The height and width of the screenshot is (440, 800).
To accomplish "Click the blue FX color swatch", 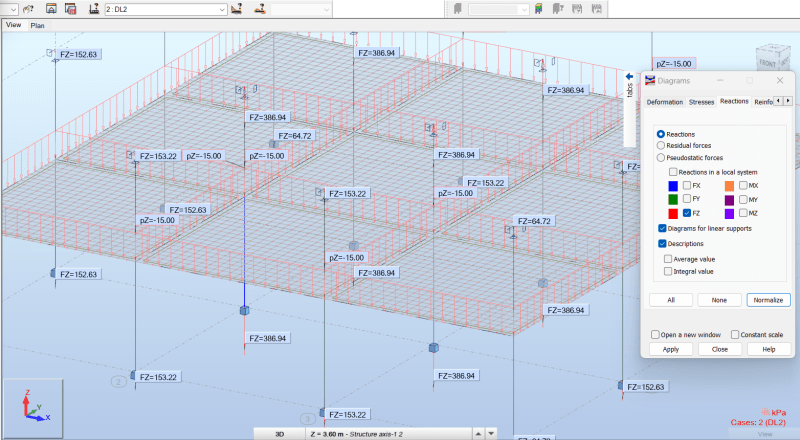I will coord(673,186).
